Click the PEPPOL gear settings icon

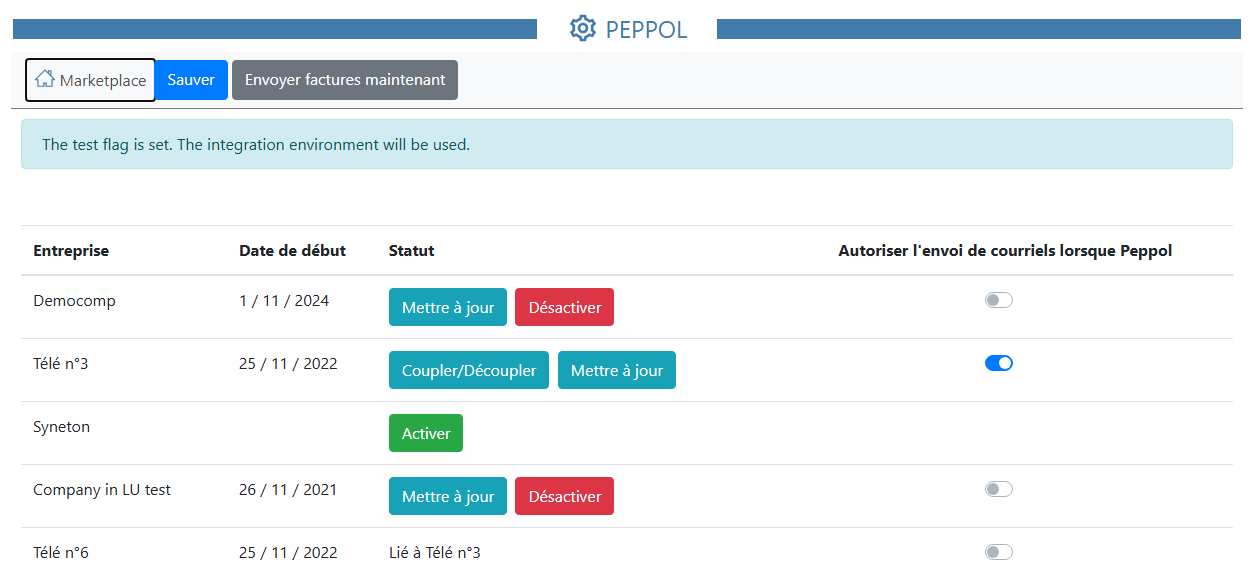(x=582, y=29)
